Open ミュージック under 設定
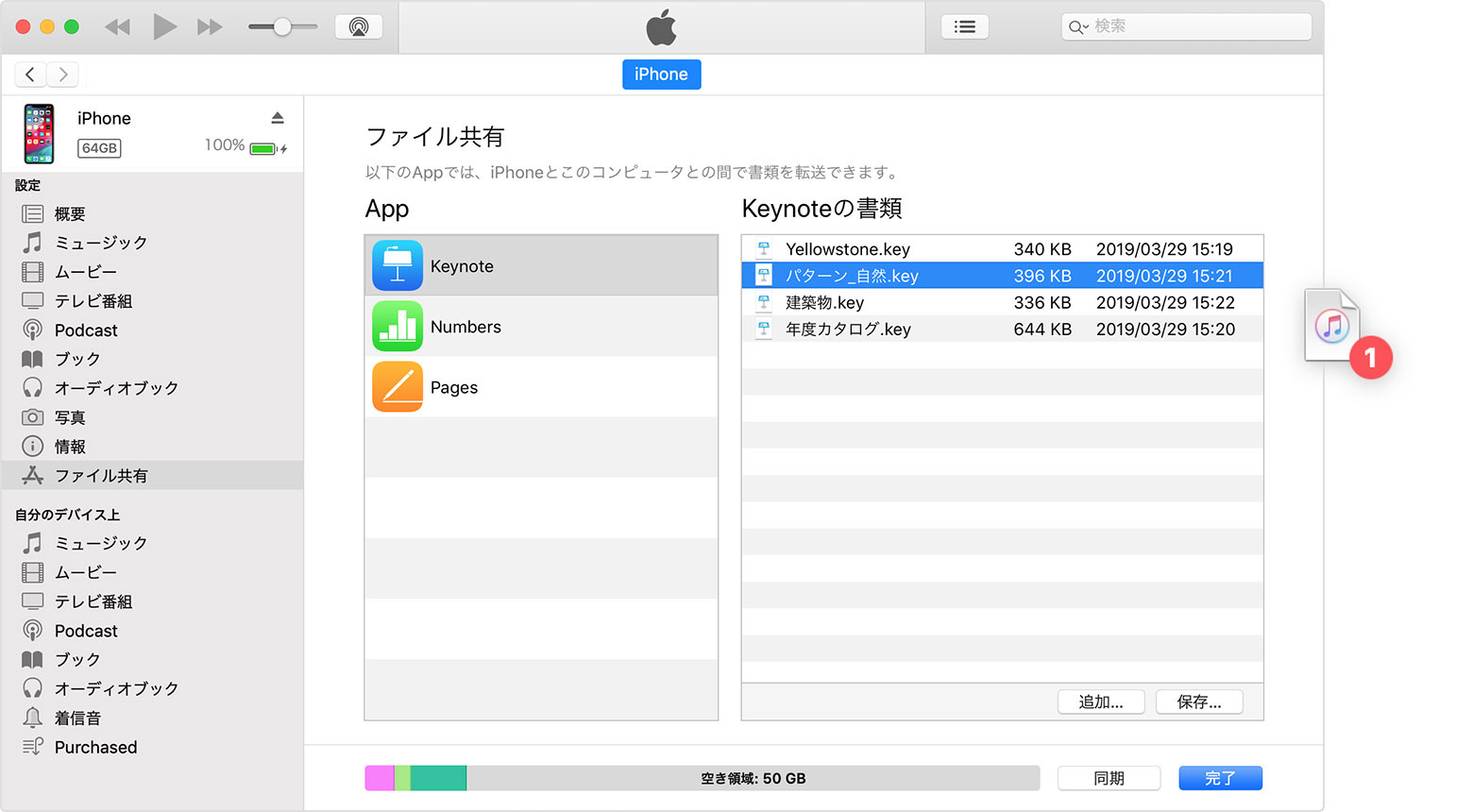1473x812 pixels. pyautogui.click(x=152, y=243)
